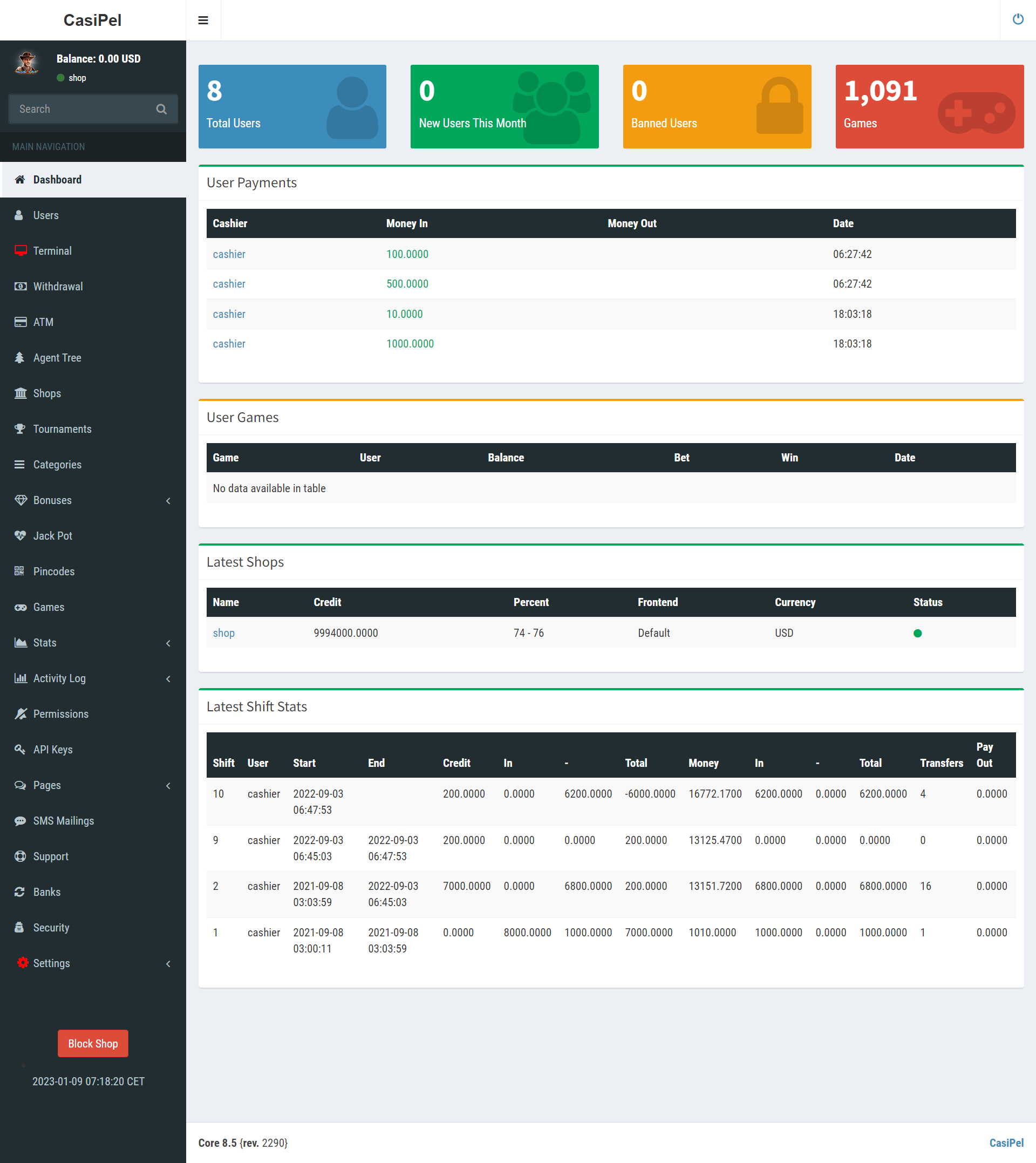Open the Users menu item

click(46, 215)
